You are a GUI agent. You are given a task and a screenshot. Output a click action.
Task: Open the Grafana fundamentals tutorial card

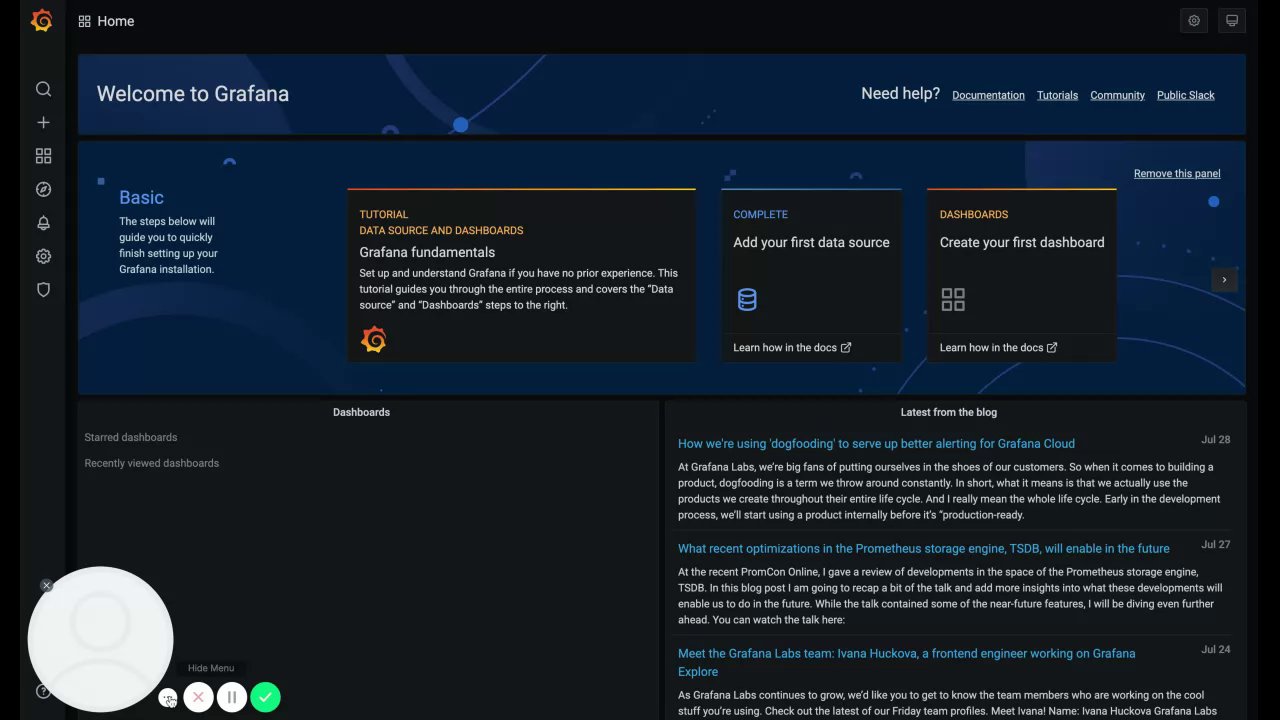pos(521,275)
